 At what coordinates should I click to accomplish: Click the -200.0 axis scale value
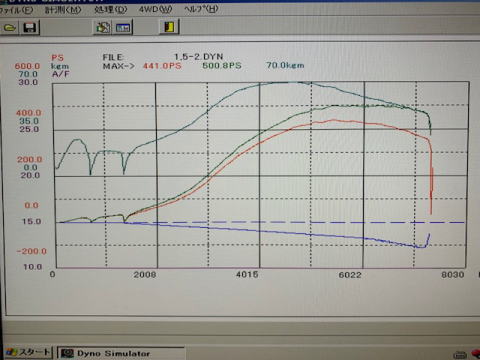[32, 251]
